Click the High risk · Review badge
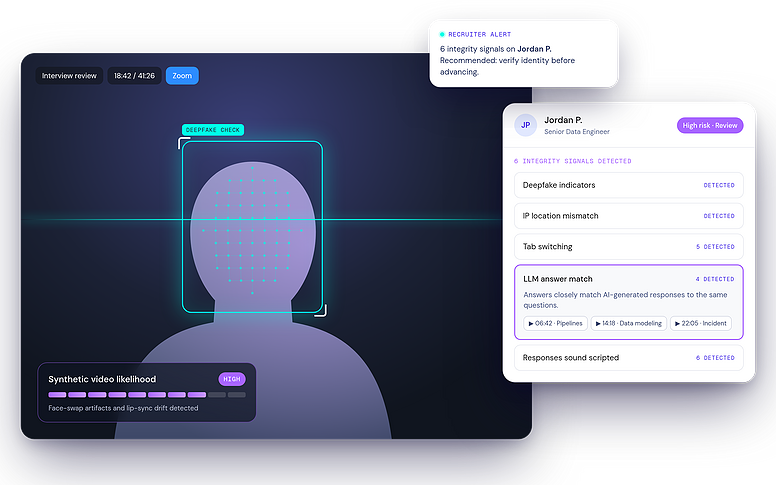Viewport: 776px width, 485px height. click(x=710, y=125)
